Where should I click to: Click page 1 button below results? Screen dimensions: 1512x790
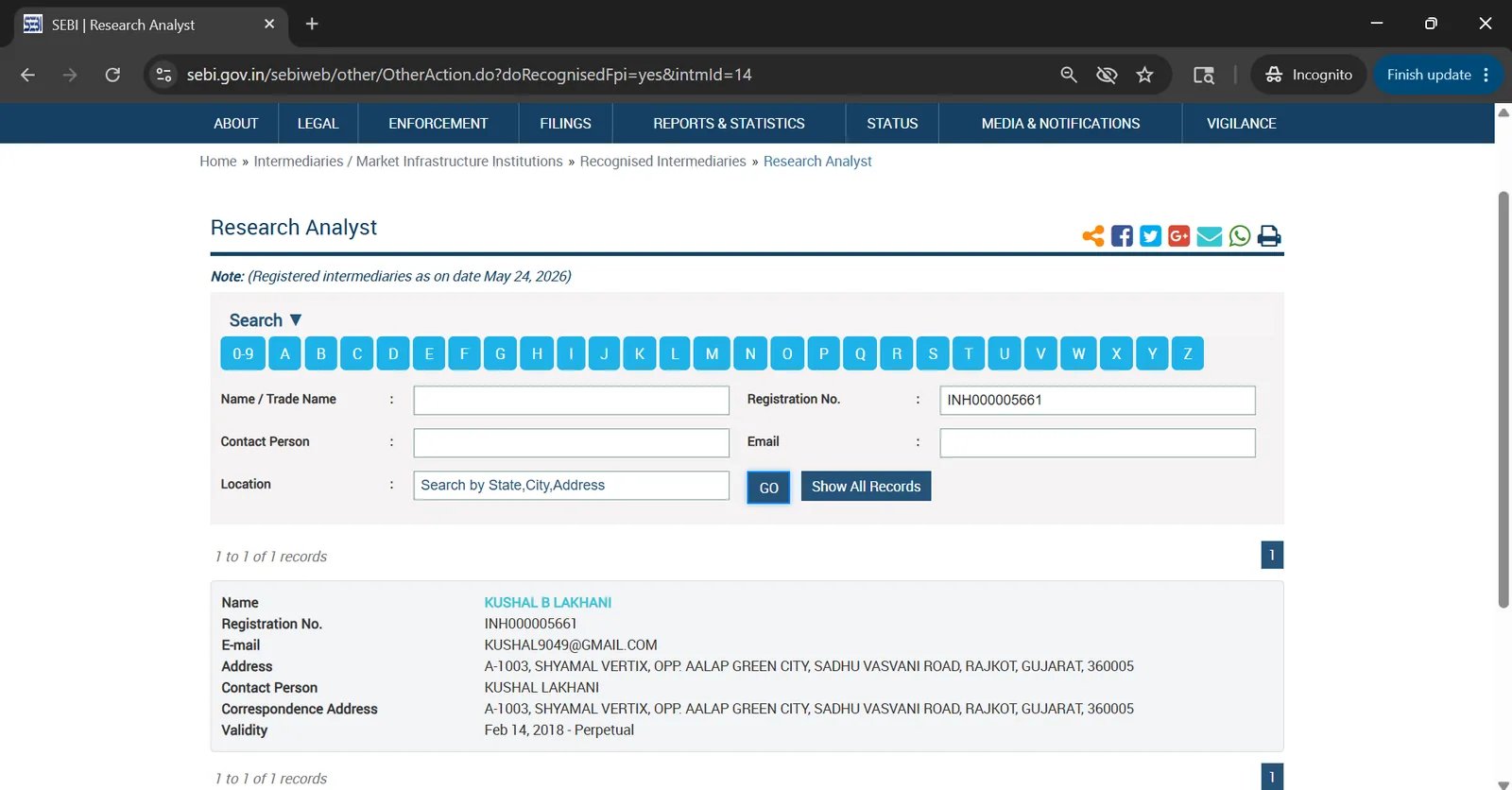point(1272,777)
